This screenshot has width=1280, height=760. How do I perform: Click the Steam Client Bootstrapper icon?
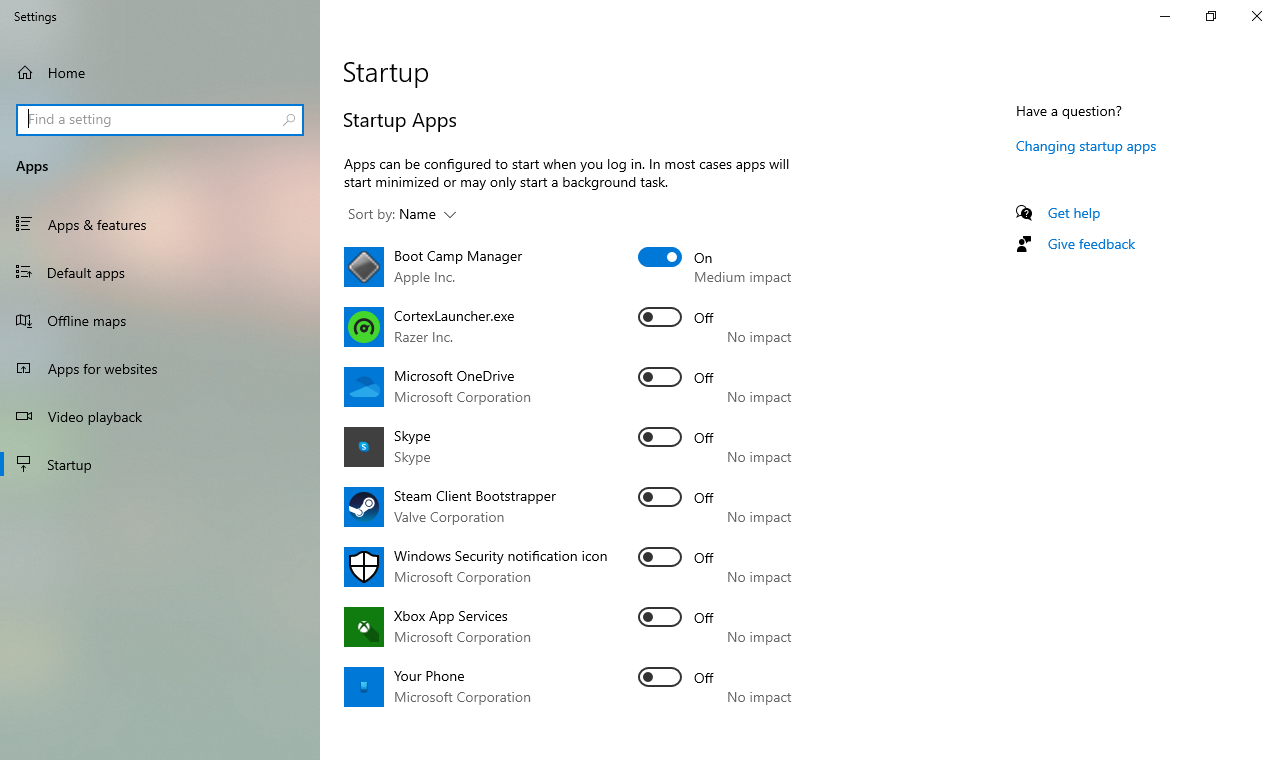pos(364,507)
